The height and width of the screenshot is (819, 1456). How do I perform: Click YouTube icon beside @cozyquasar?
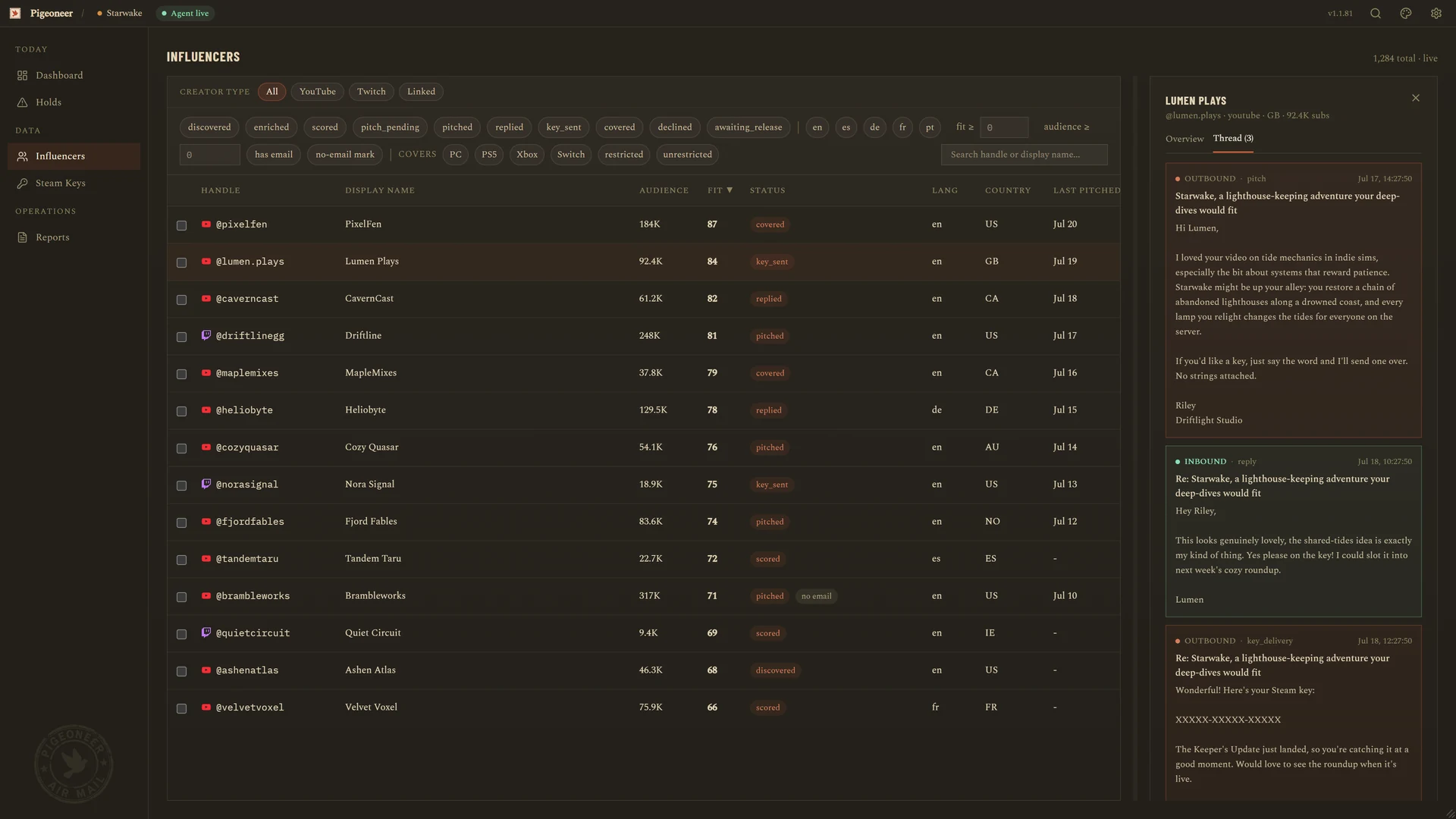(206, 447)
